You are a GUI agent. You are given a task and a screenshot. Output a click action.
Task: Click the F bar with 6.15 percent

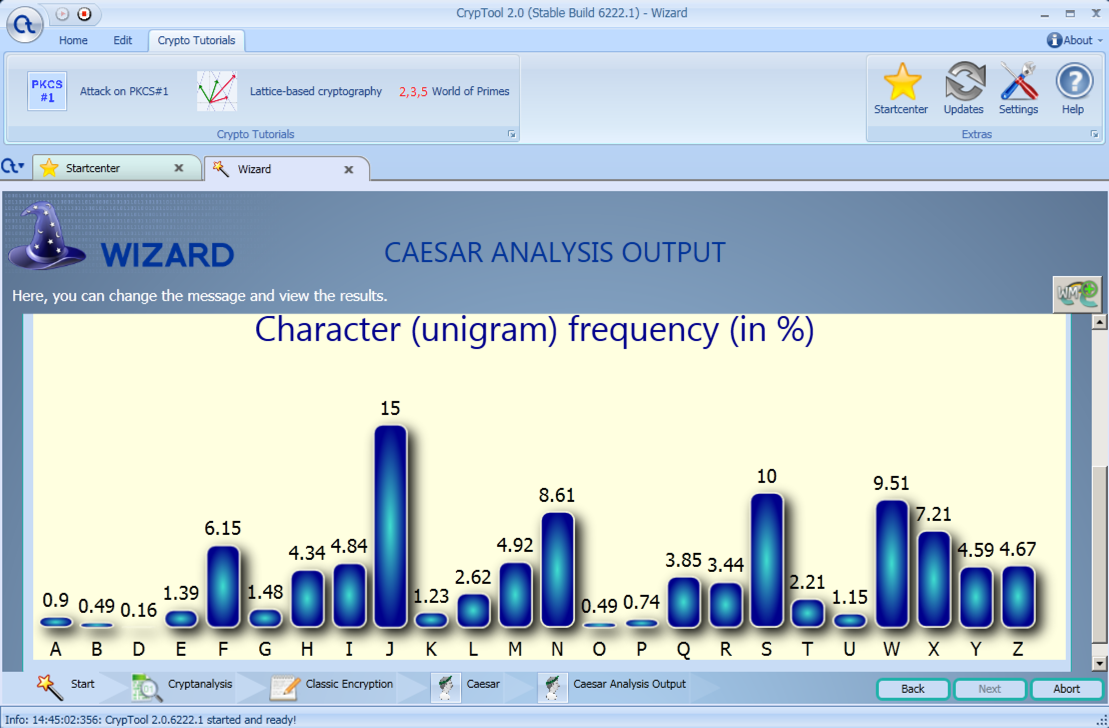223,586
